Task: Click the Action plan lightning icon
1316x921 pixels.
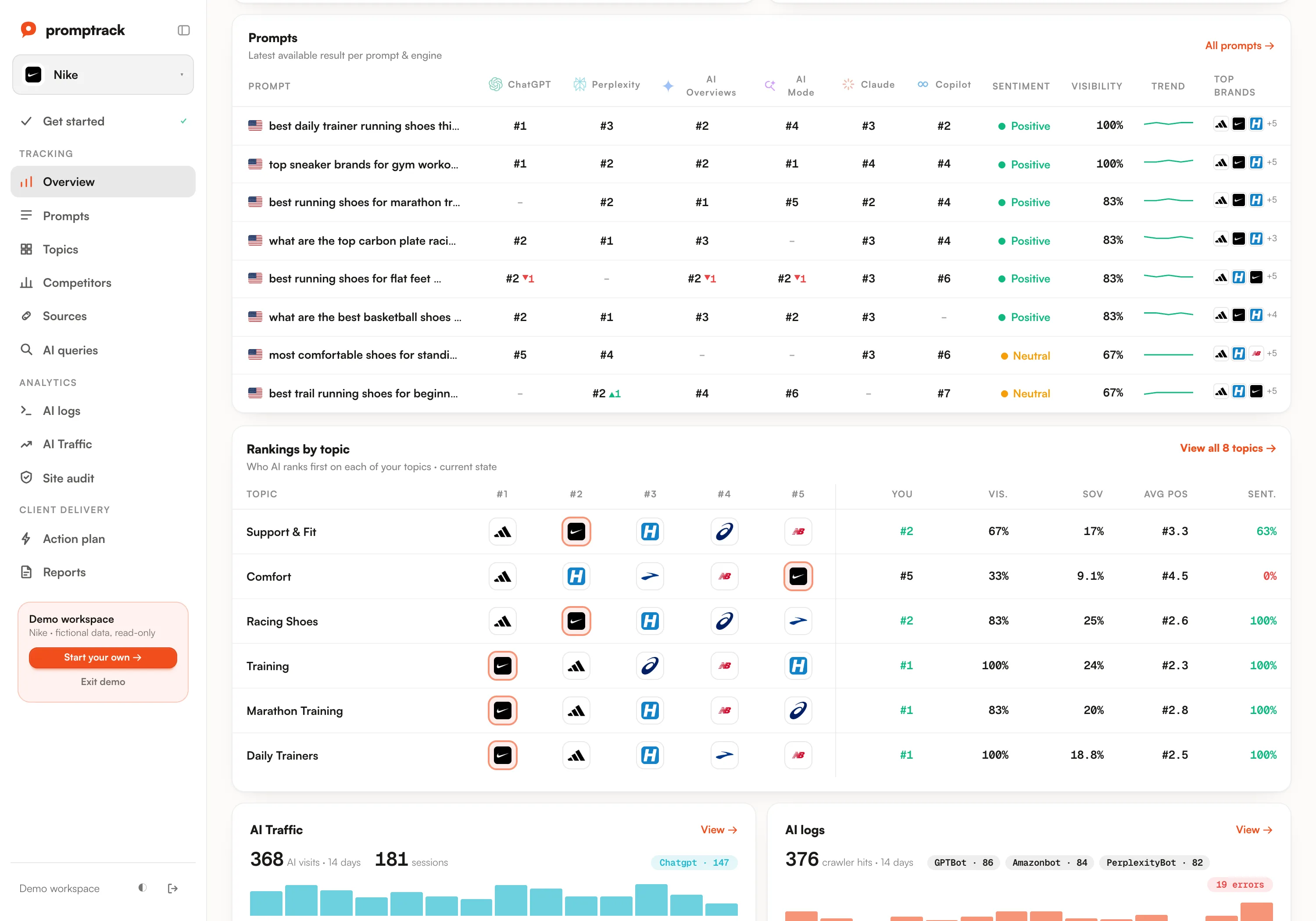Action: (x=26, y=539)
